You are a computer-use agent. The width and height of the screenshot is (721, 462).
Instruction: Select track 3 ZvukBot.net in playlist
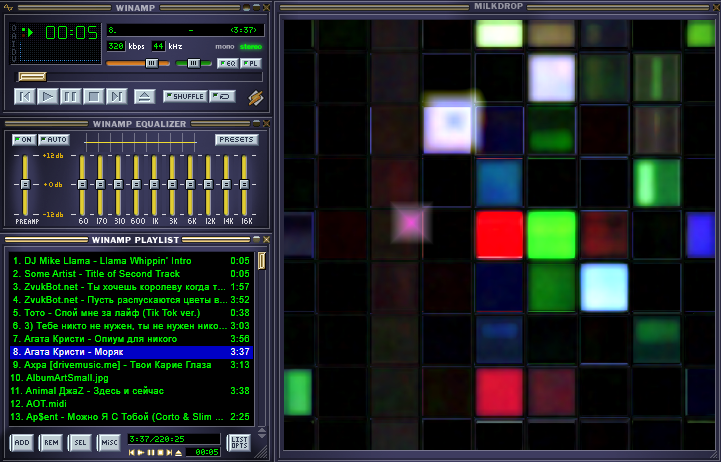(x=131, y=287)
